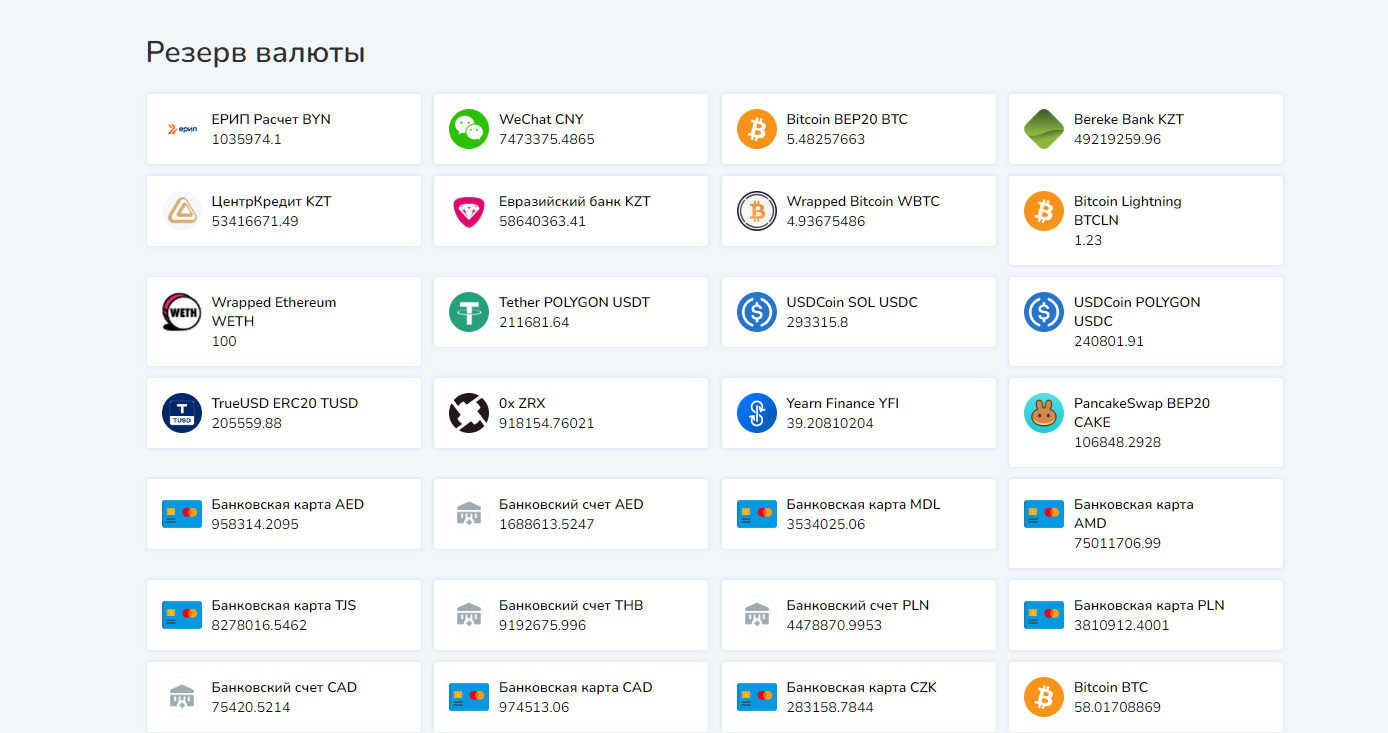Click the "USDCoin SOL USDC" name
Screen dimensions: 1388x733
click(852, 302)
